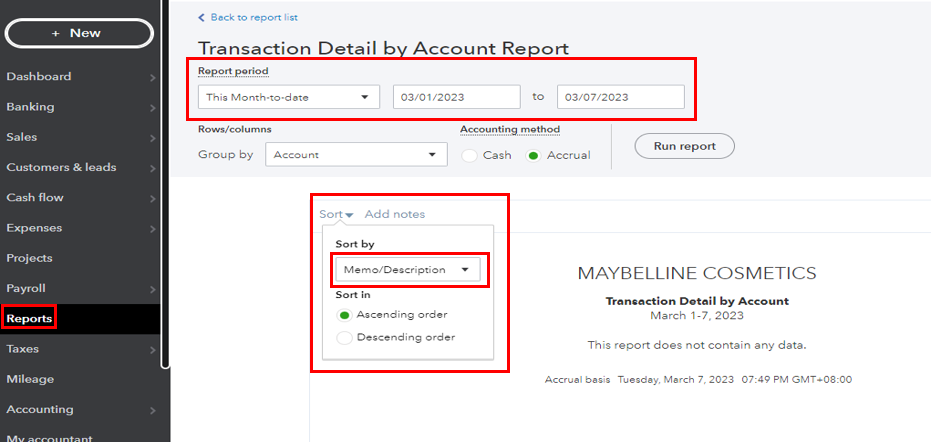Expand the Banking chevron arrow

click(x=153, y=108)
